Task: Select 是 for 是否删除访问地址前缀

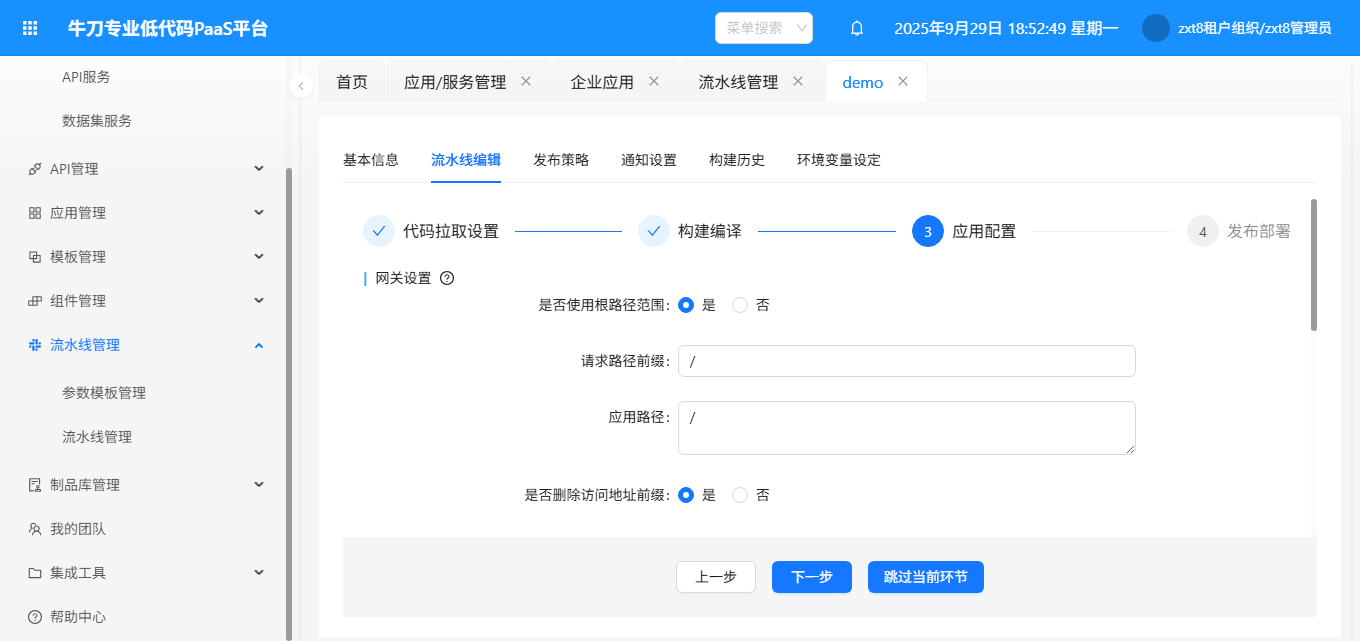Action: [686, 495]
